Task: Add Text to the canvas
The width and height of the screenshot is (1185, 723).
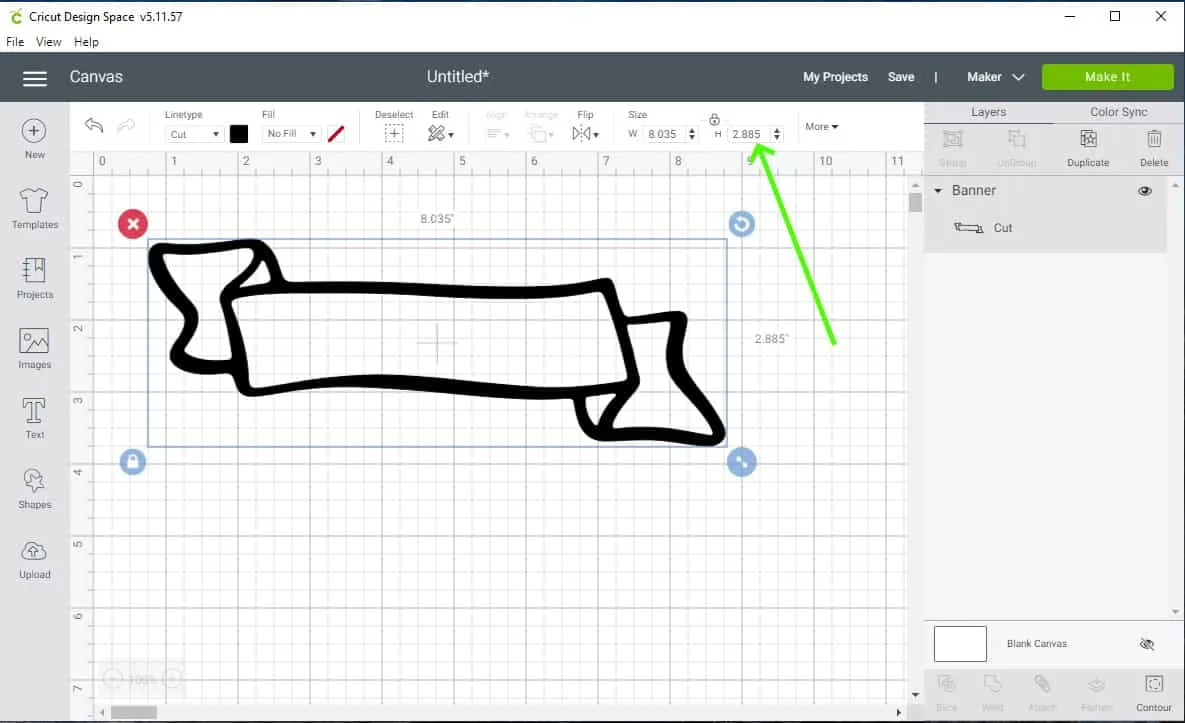Action: (34, 418)
